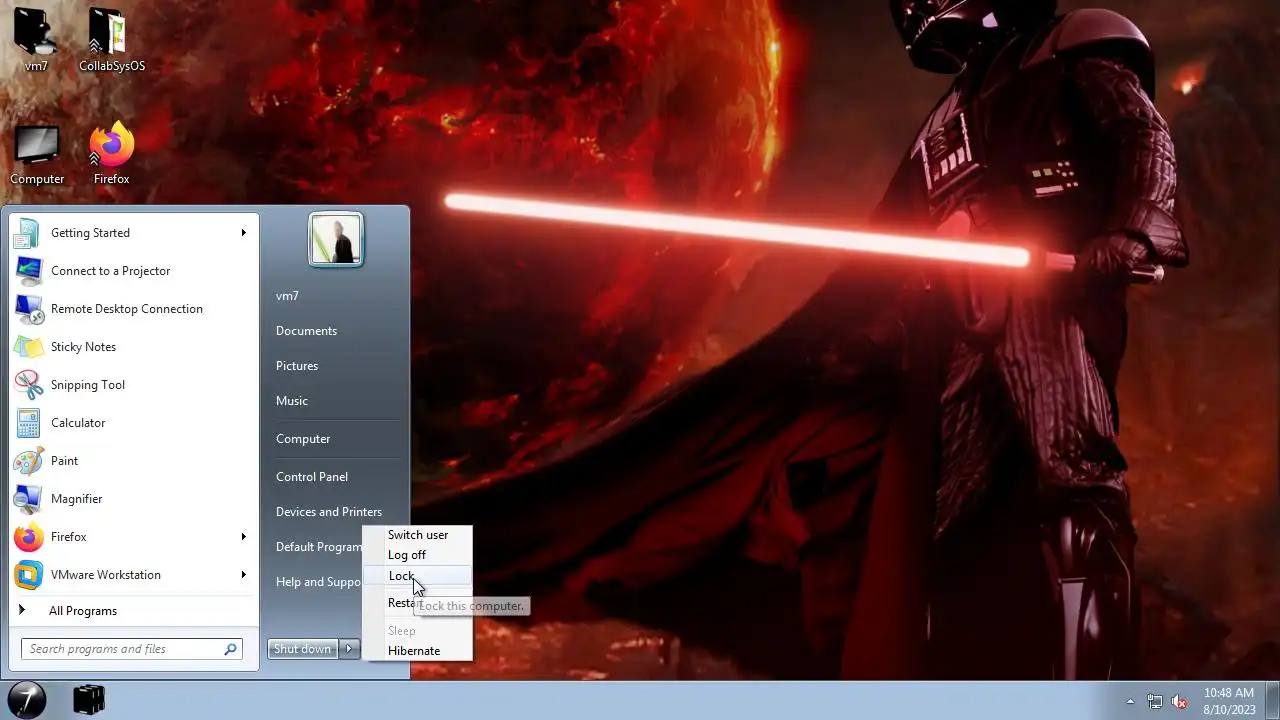The width and height of the screenshot is (1280, 720).
Task: Expand the VMware Workstation jump list arrow
Action: [243, 575]
